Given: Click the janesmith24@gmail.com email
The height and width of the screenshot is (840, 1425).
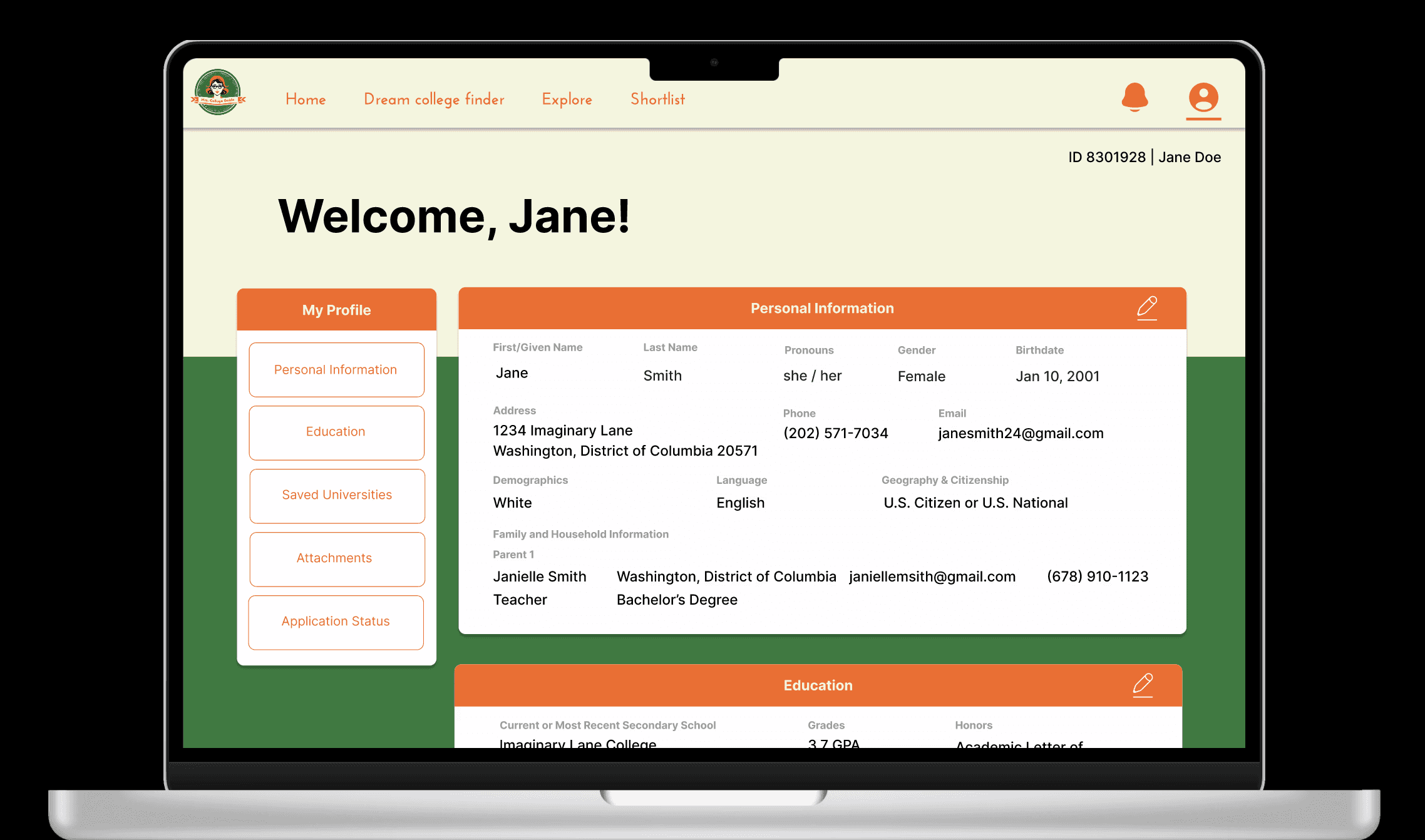Looking at the screenshot, I should [1020, 433].
